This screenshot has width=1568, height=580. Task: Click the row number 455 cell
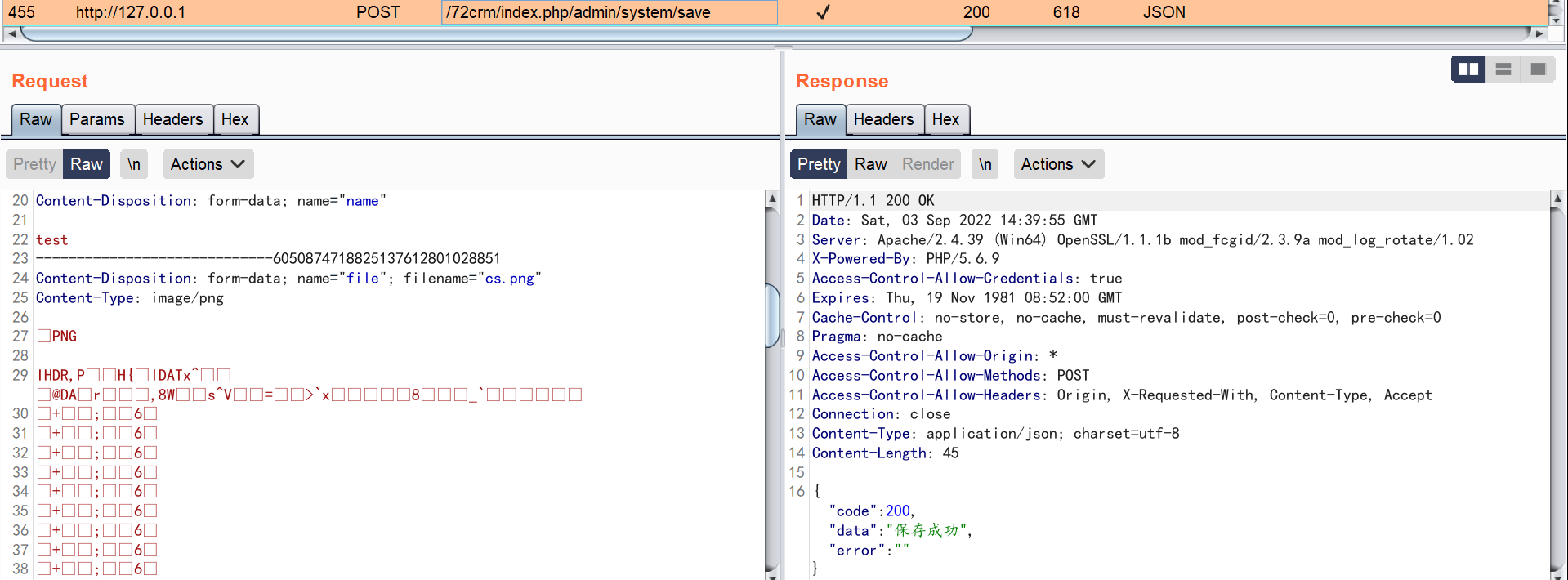(22, 12)
